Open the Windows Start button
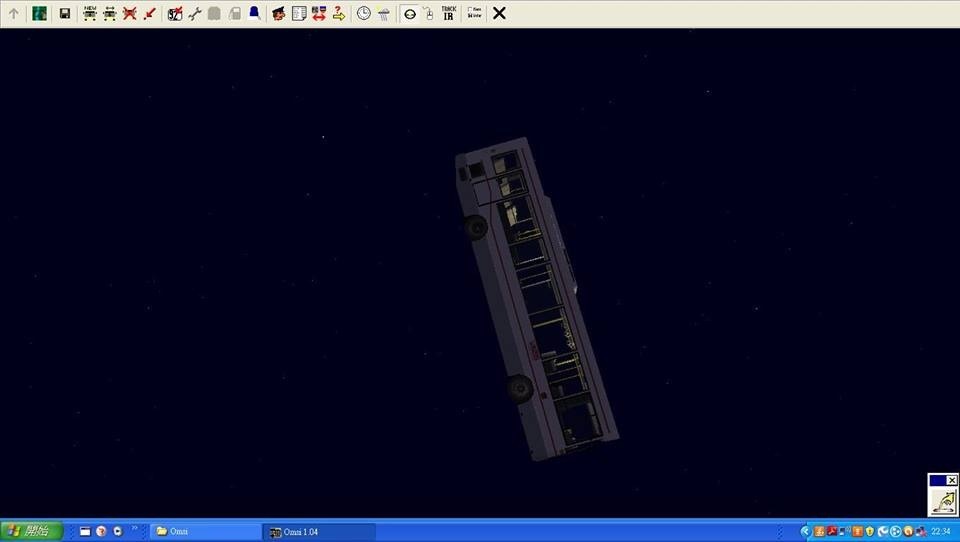960x542 pixels. click(x=31, y=531)
